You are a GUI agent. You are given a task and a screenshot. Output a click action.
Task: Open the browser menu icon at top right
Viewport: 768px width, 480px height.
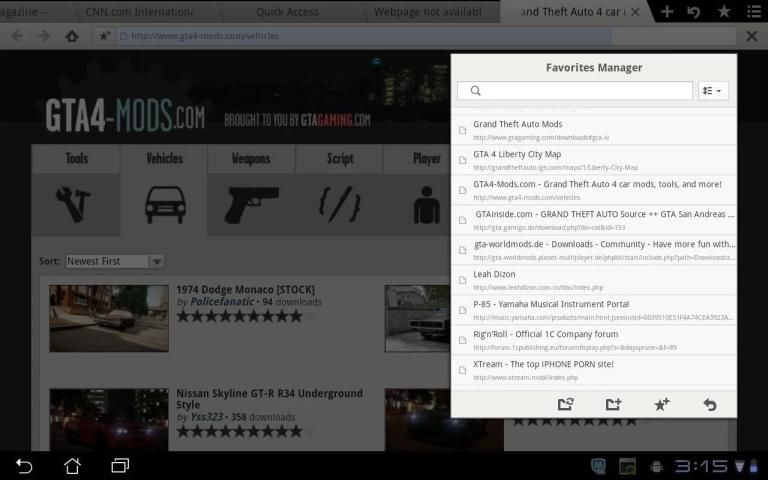click(752, 11)
